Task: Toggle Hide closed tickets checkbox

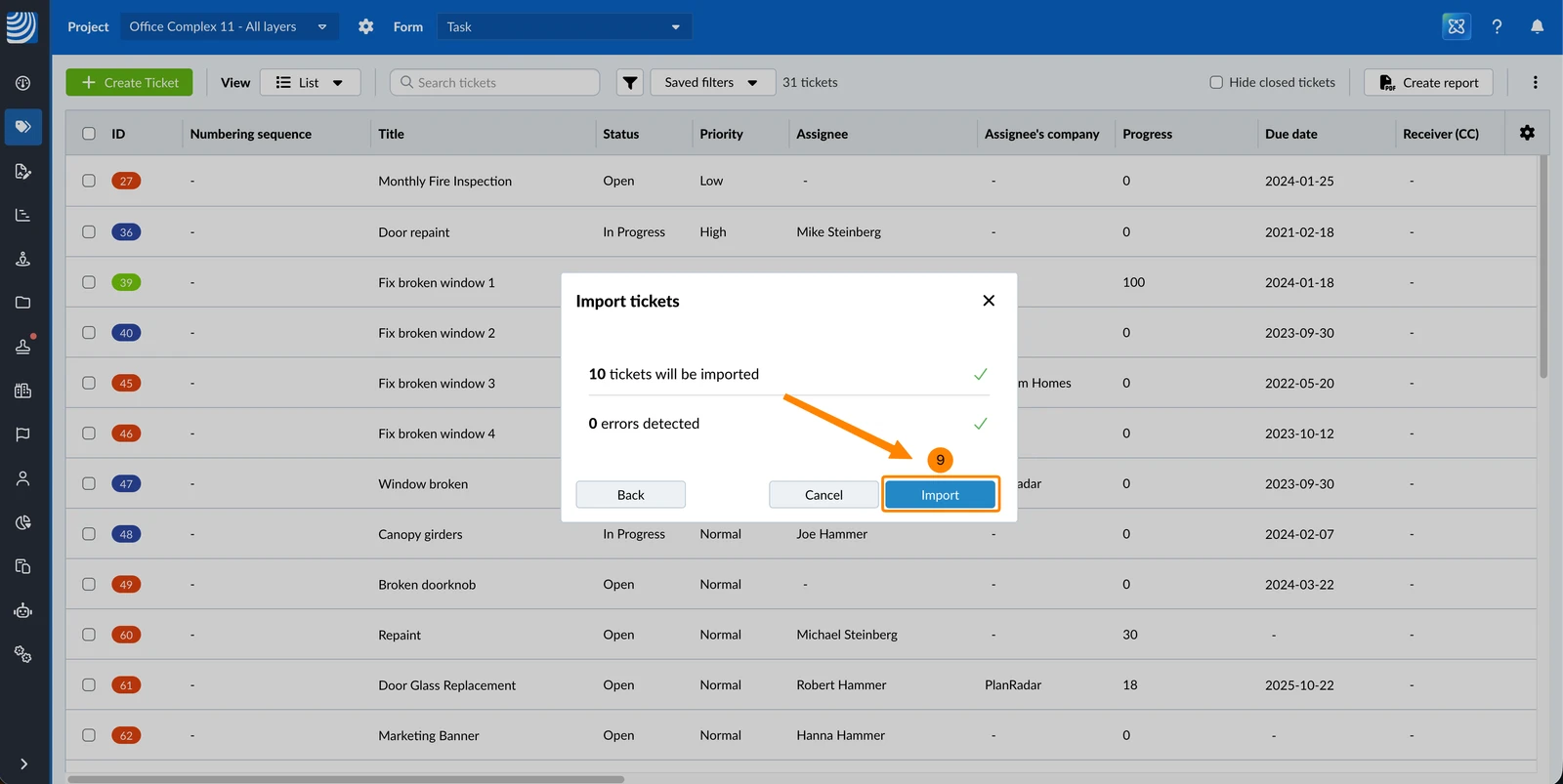Action: pyautogui.click(x=1216, y=83)
